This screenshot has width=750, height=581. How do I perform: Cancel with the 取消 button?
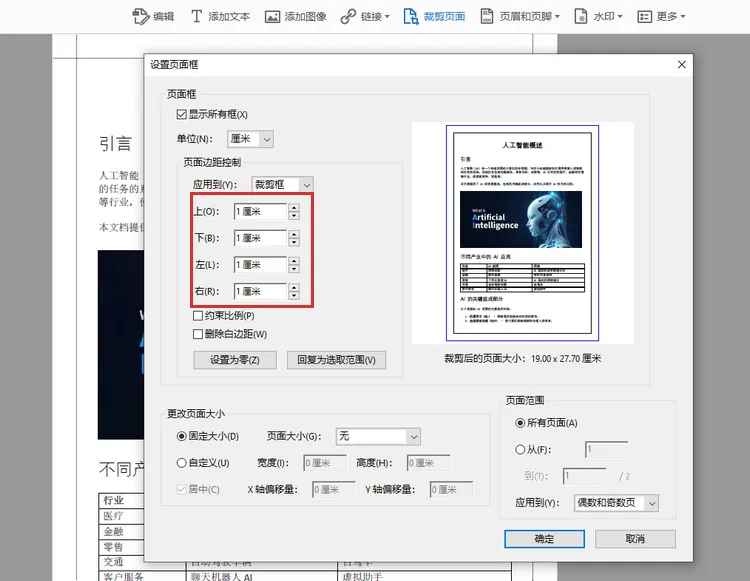(635, 539)
